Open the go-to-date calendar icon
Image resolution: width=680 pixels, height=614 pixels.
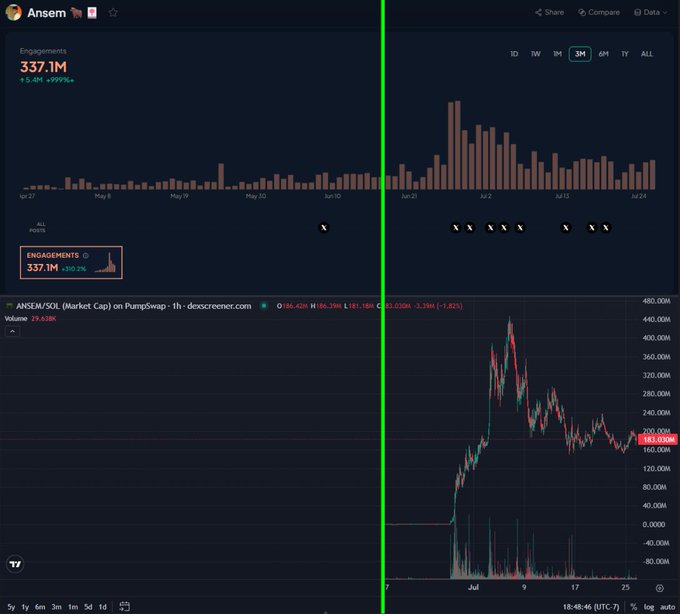tap(124, 606)
